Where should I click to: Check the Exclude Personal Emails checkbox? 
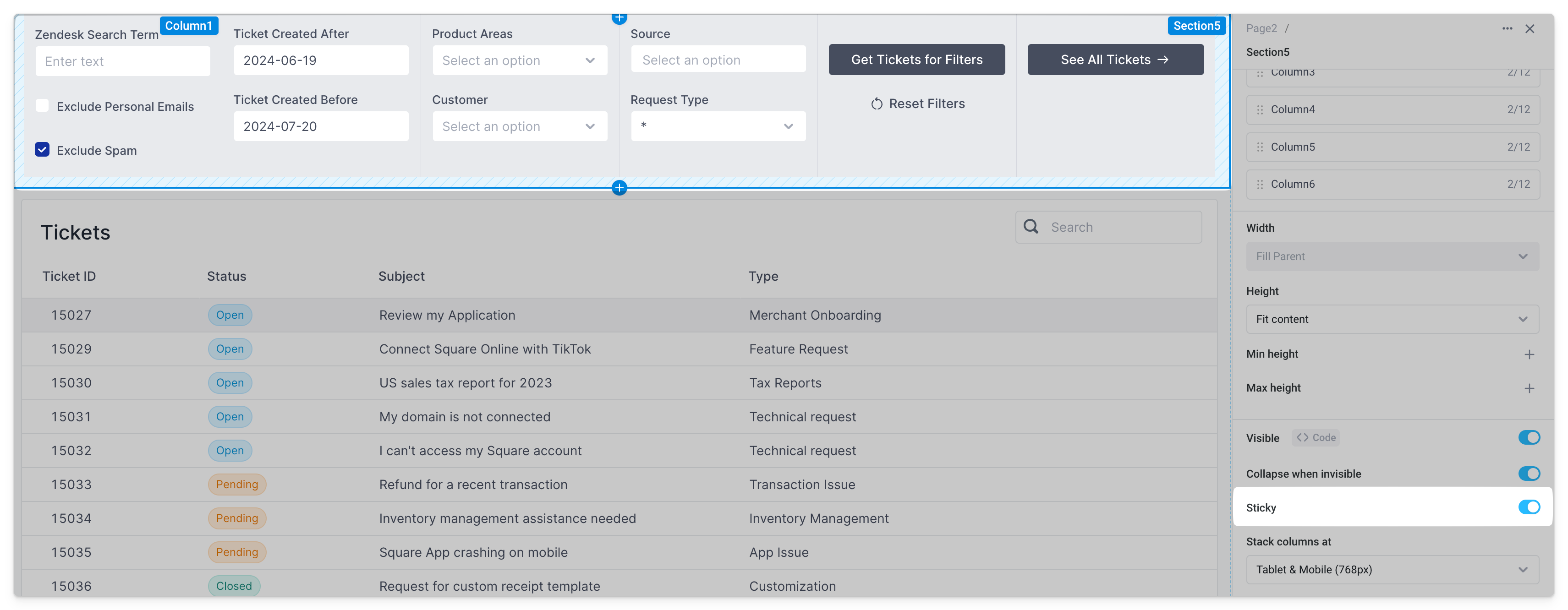(x=42, y=105)
